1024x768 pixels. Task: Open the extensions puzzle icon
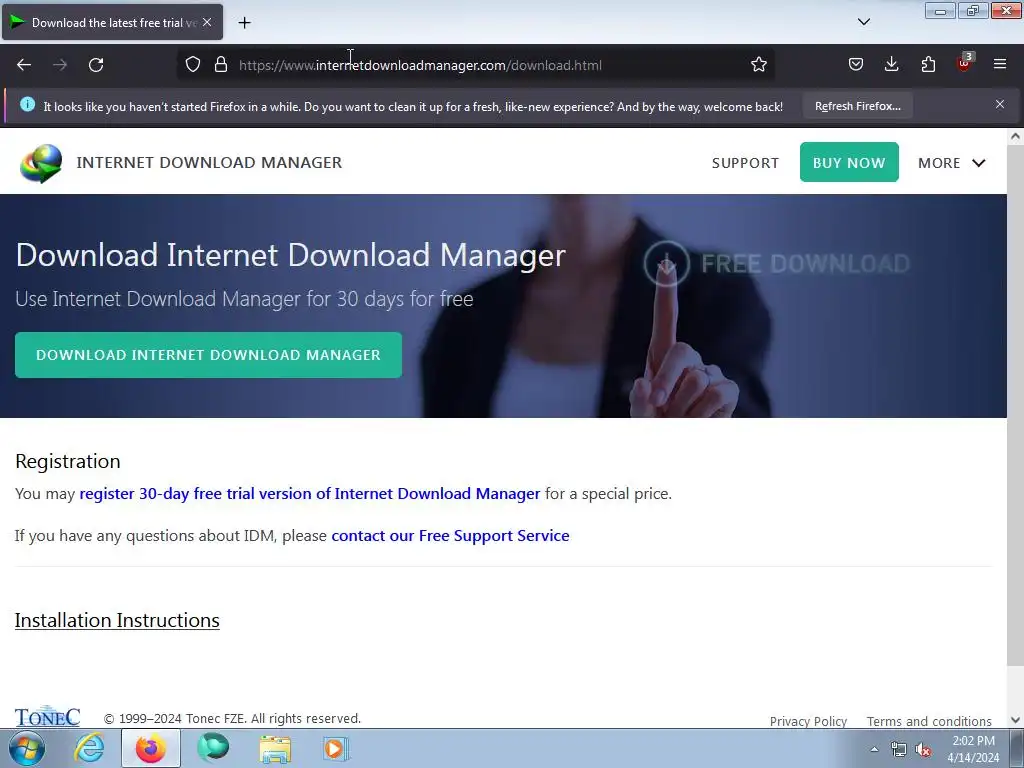tap(928, 65)
